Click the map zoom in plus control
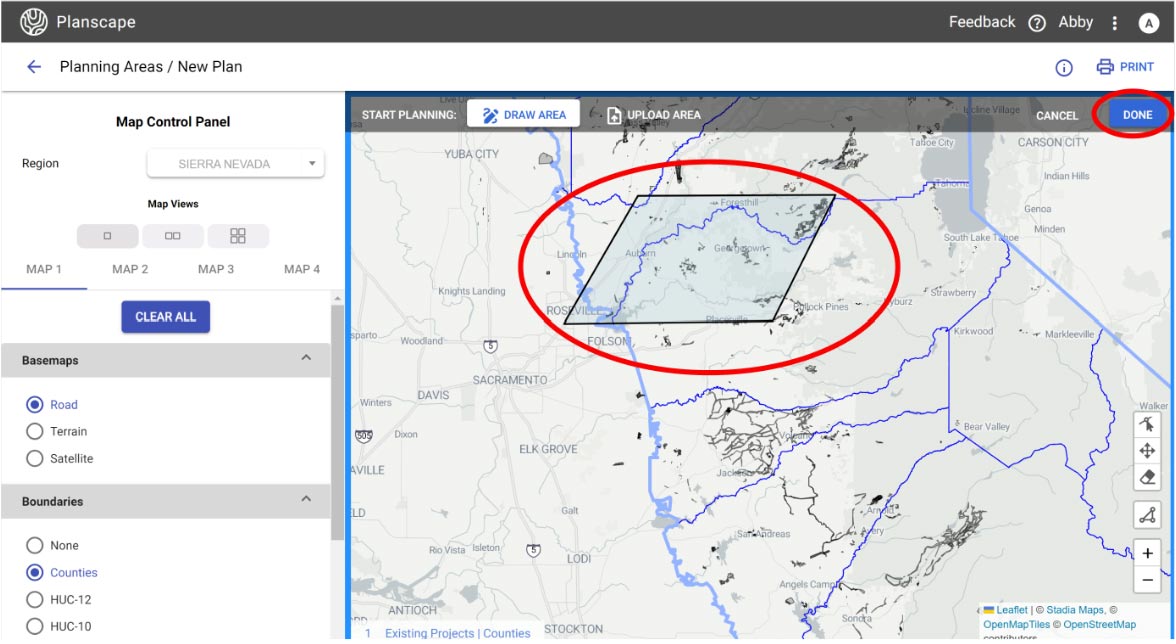Image resolution: width=1176 pixels, height=644 pixels. click(1147, 553)
